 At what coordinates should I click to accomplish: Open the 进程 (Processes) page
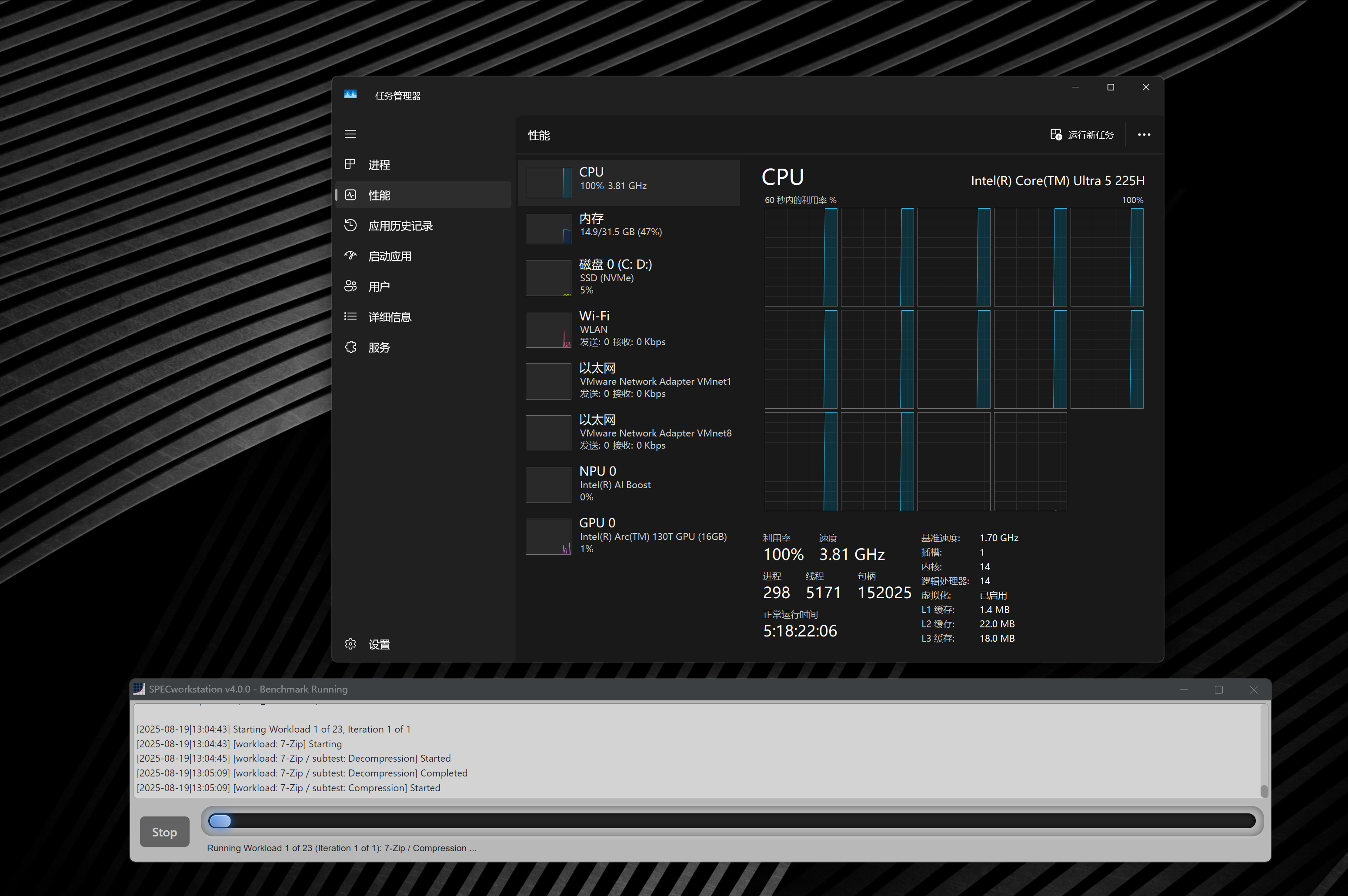(424, 165)
